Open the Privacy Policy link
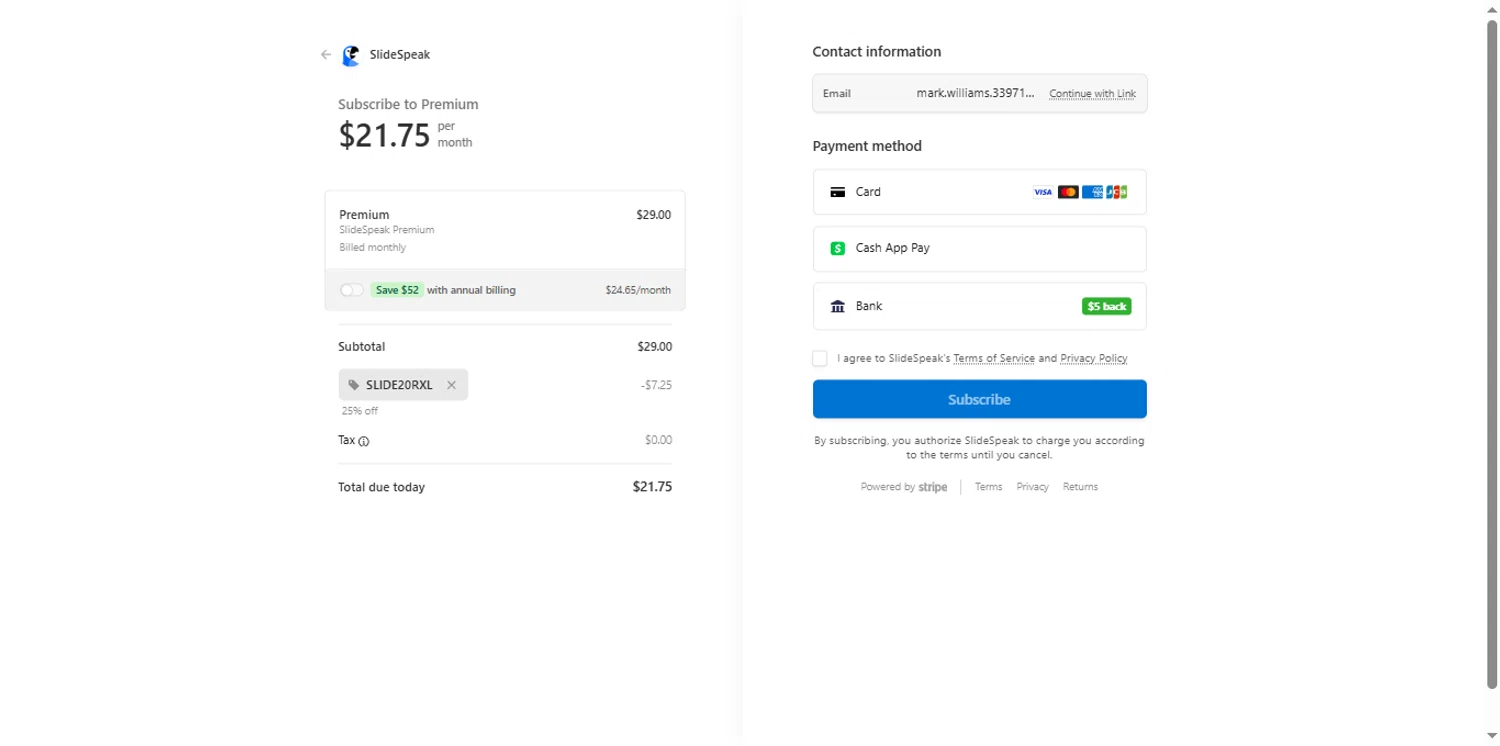Viewport: 1500px width, 746px height. [1093, 358]
